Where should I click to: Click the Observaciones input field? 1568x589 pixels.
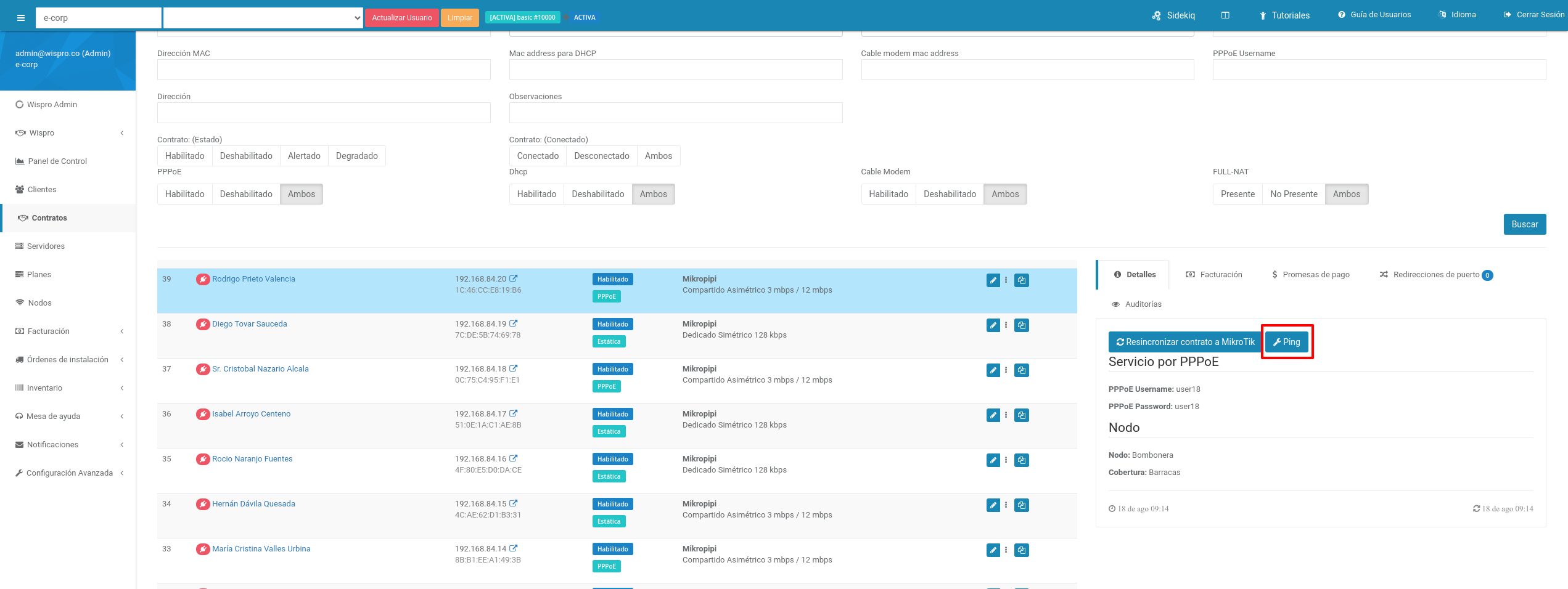point(676,113)
